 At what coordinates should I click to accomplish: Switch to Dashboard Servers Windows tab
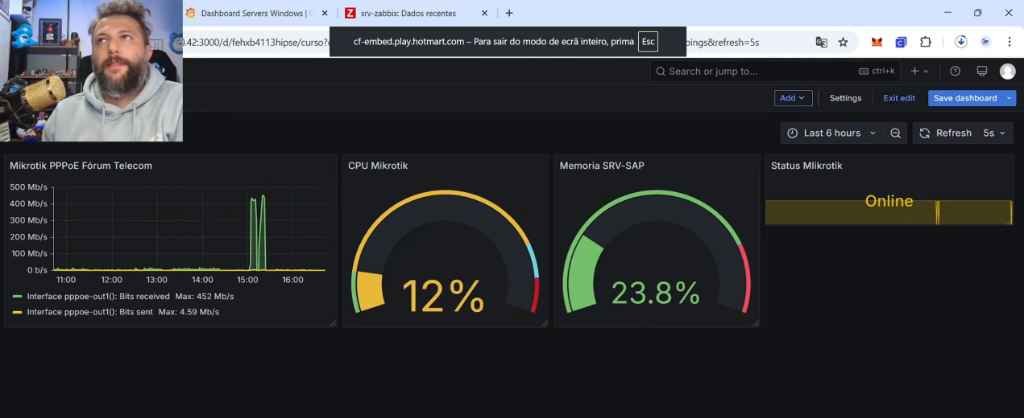point(256,13)
